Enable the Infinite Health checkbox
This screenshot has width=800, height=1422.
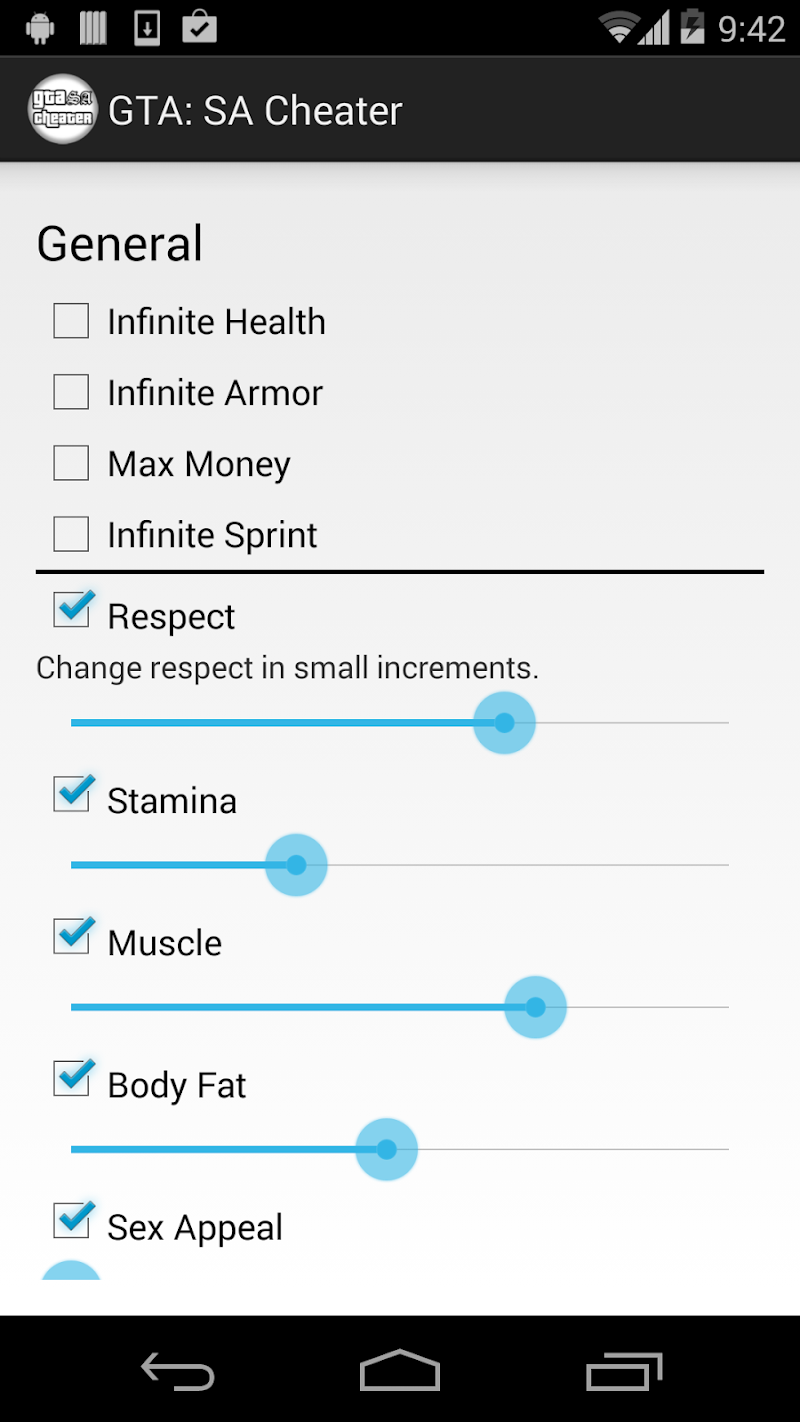point(71,322)
